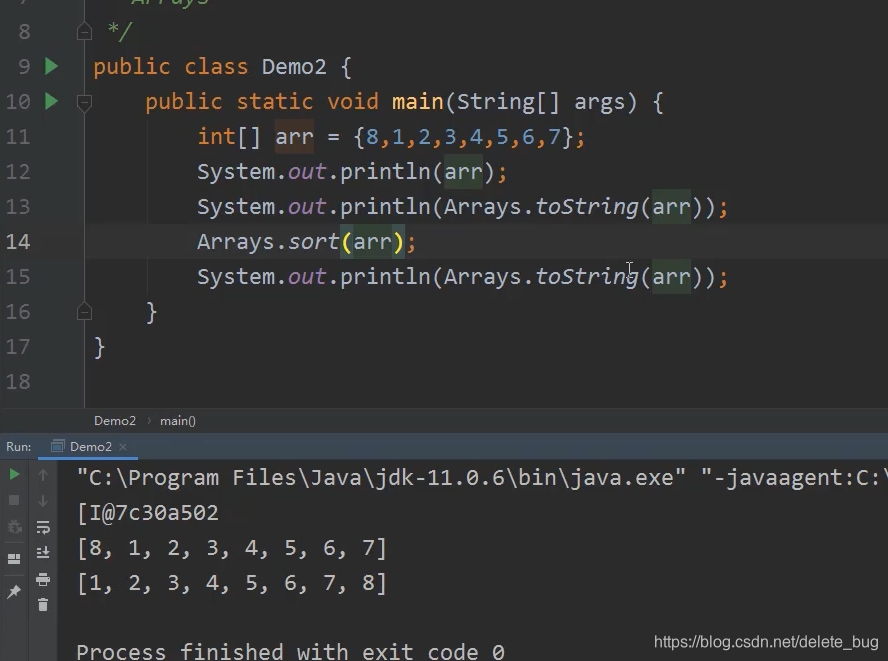Select console output [8, 1, 2, 3, 4, 5, 6, 7]
Viewport: 888px width, 661px height.
pyautogui.click(x=232, y=548)
